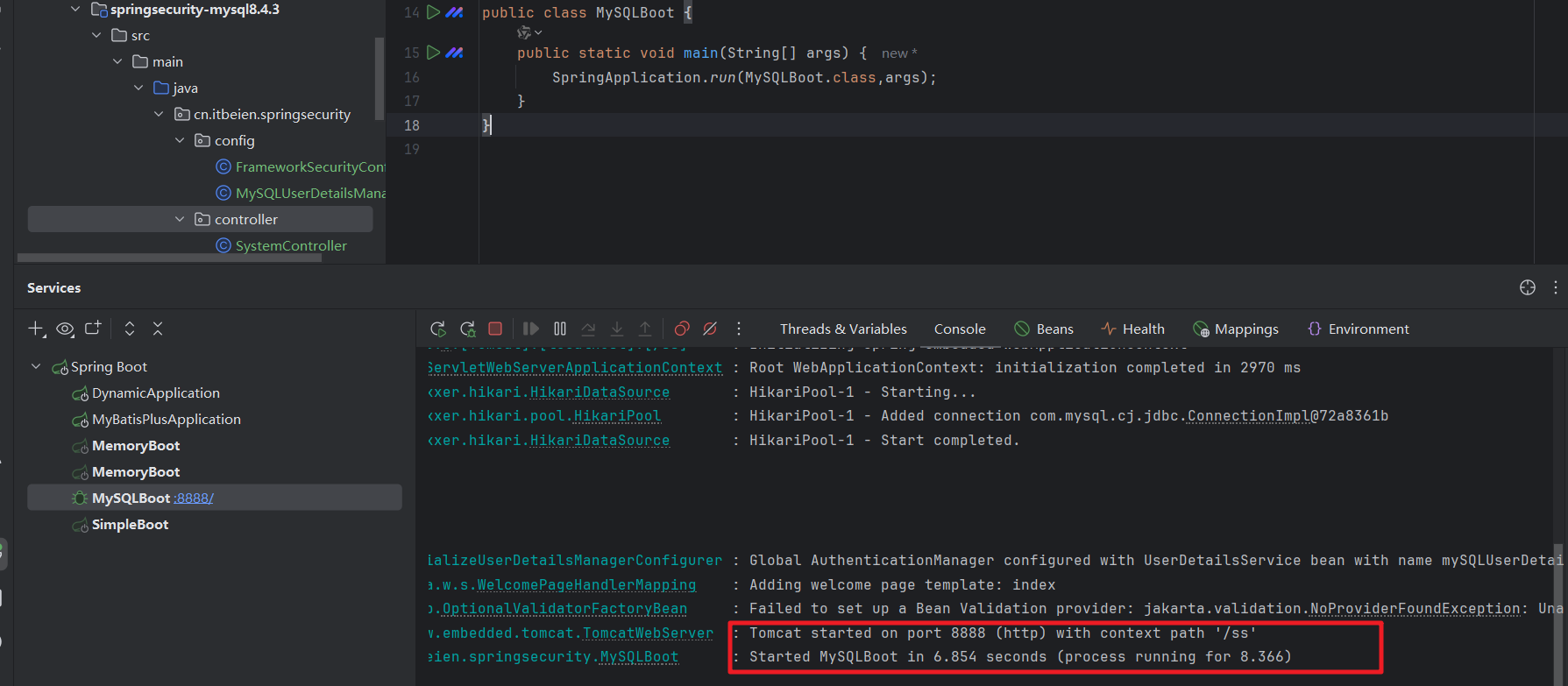
Task: Click the Mappings tab globe icon
Action: [1201, 329]
